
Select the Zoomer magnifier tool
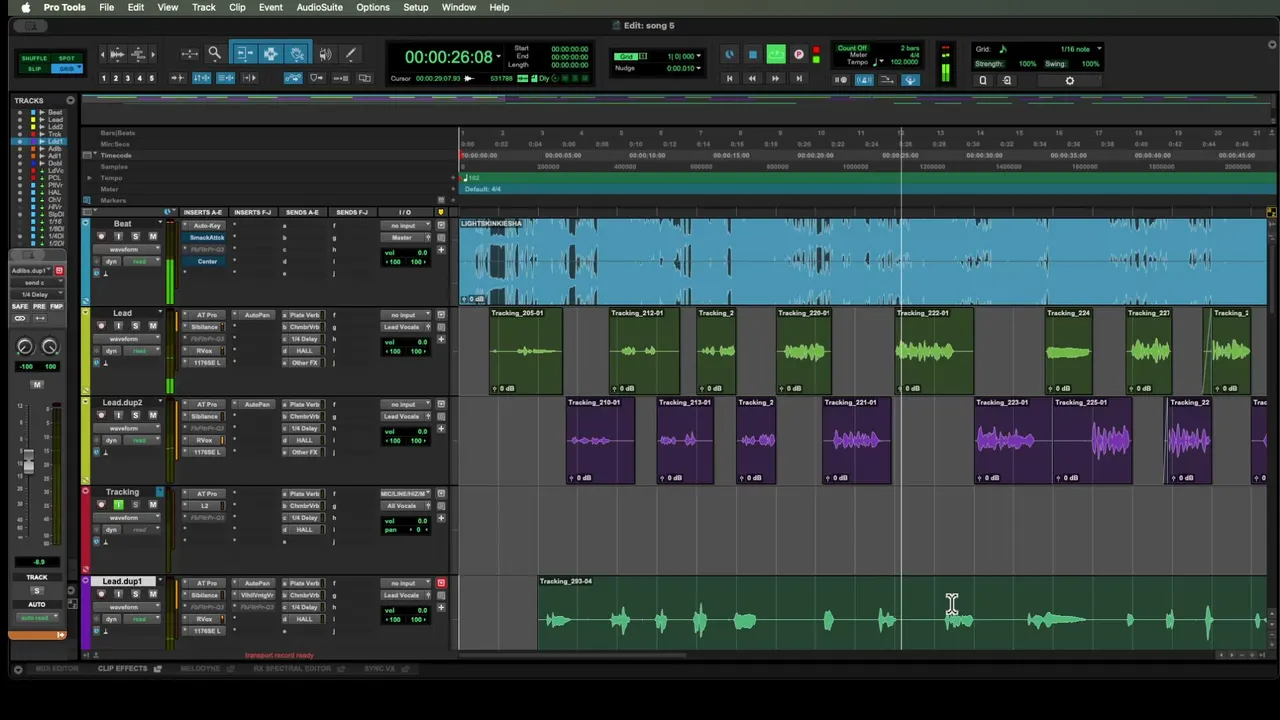tap(214, 54)
